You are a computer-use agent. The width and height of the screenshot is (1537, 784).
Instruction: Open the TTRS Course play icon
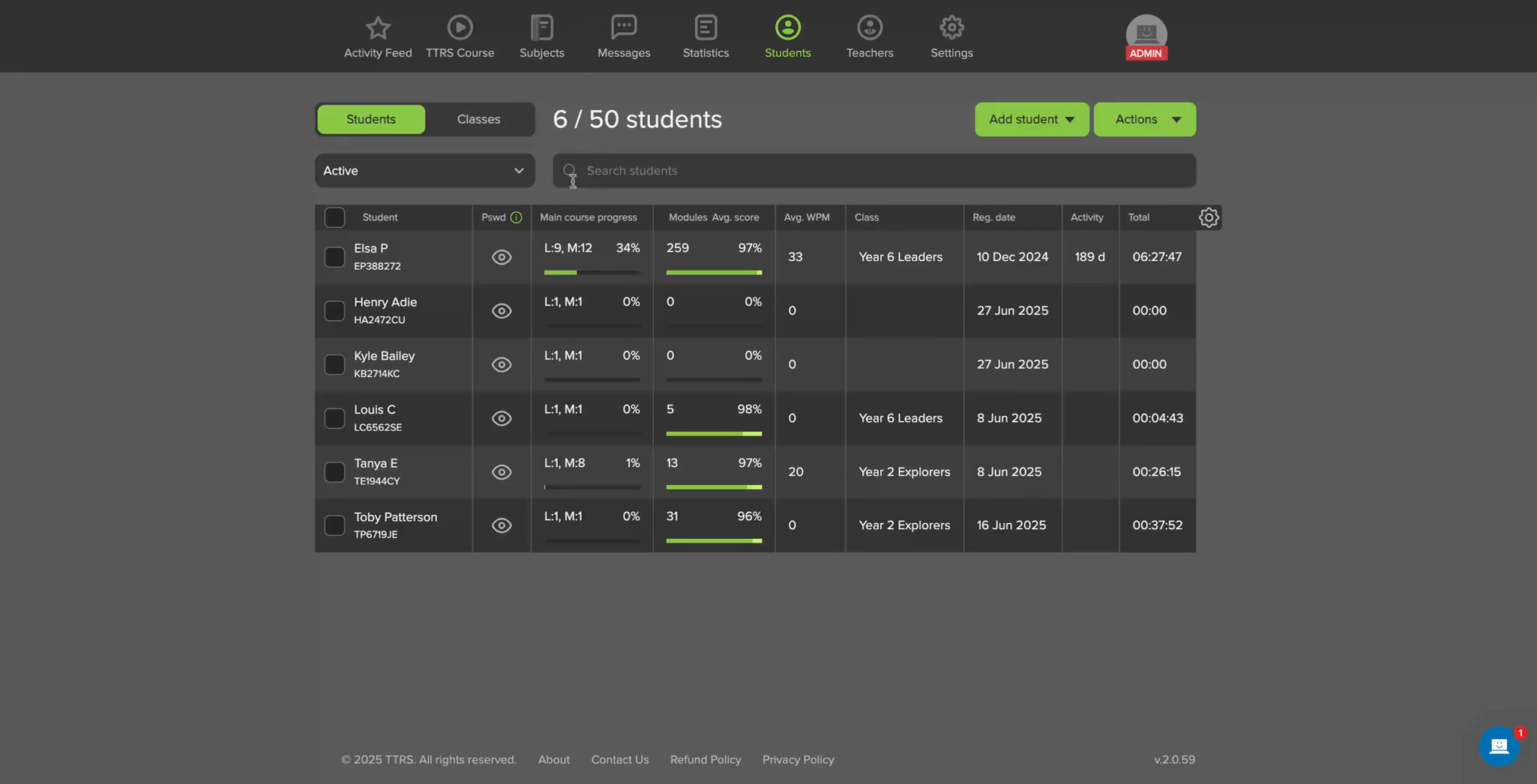[x=460, y=28]
